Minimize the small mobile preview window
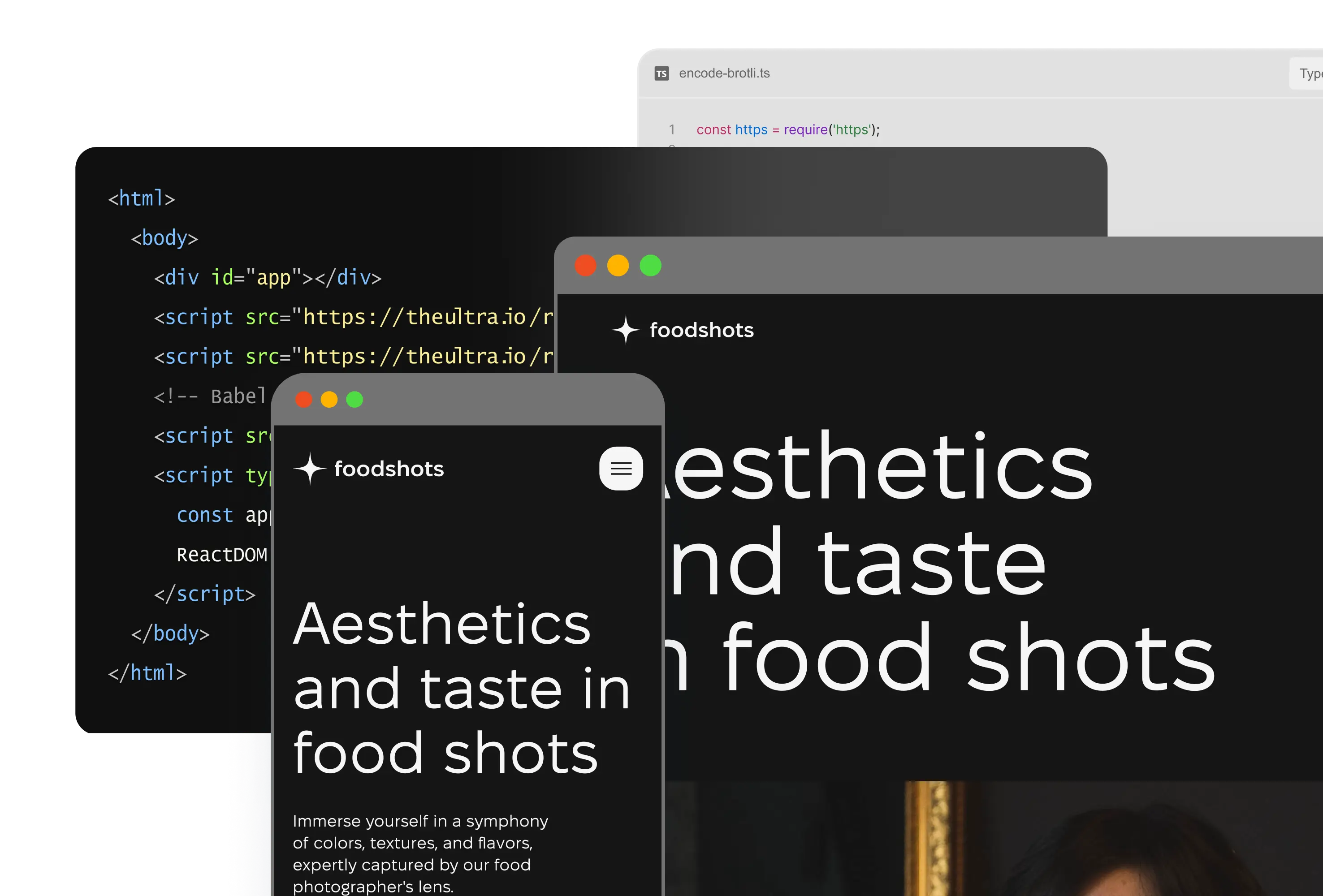The image size is (1323, 896). [329, 399]
